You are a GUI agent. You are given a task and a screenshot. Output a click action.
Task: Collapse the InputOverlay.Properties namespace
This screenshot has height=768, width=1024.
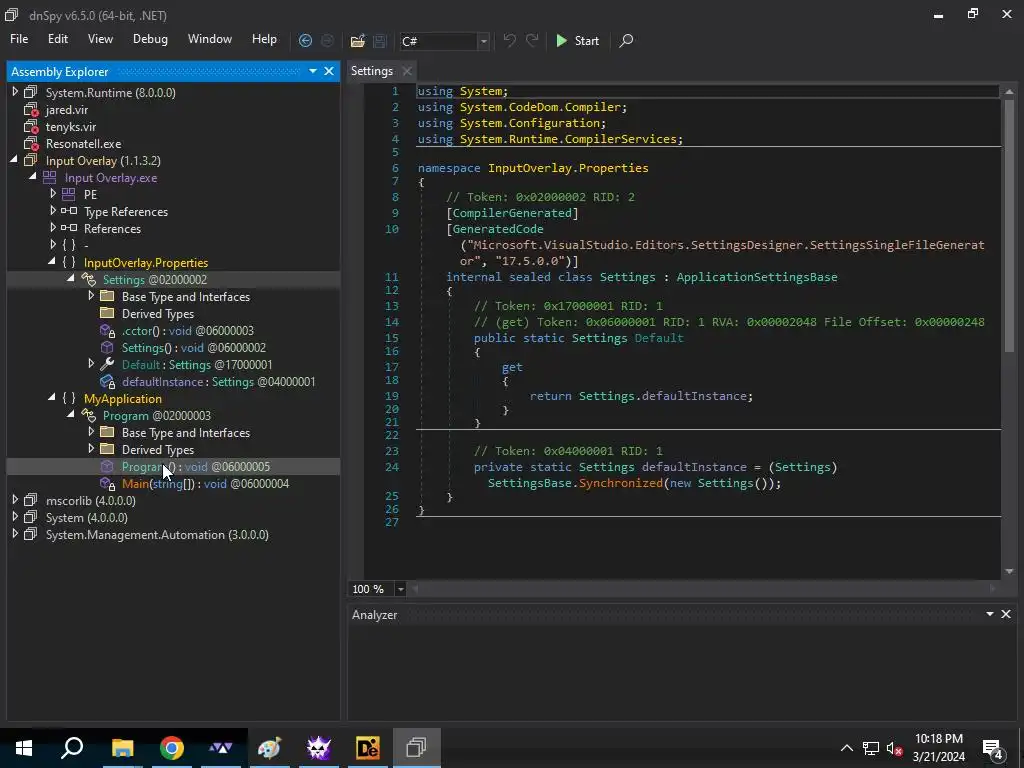click(52, 262)
